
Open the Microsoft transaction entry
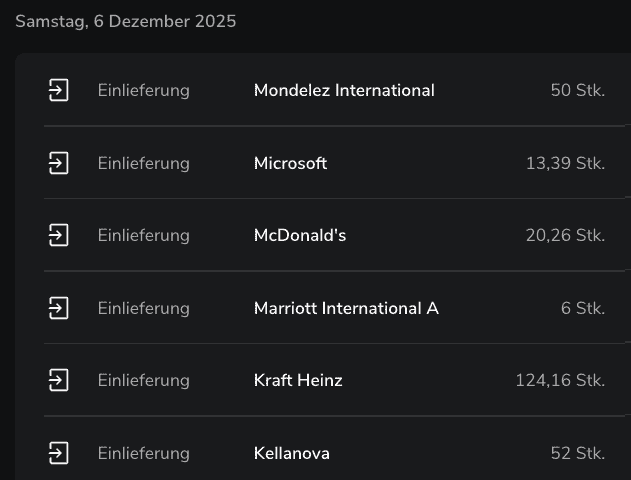pyautogui.click(x=290, y=163)
